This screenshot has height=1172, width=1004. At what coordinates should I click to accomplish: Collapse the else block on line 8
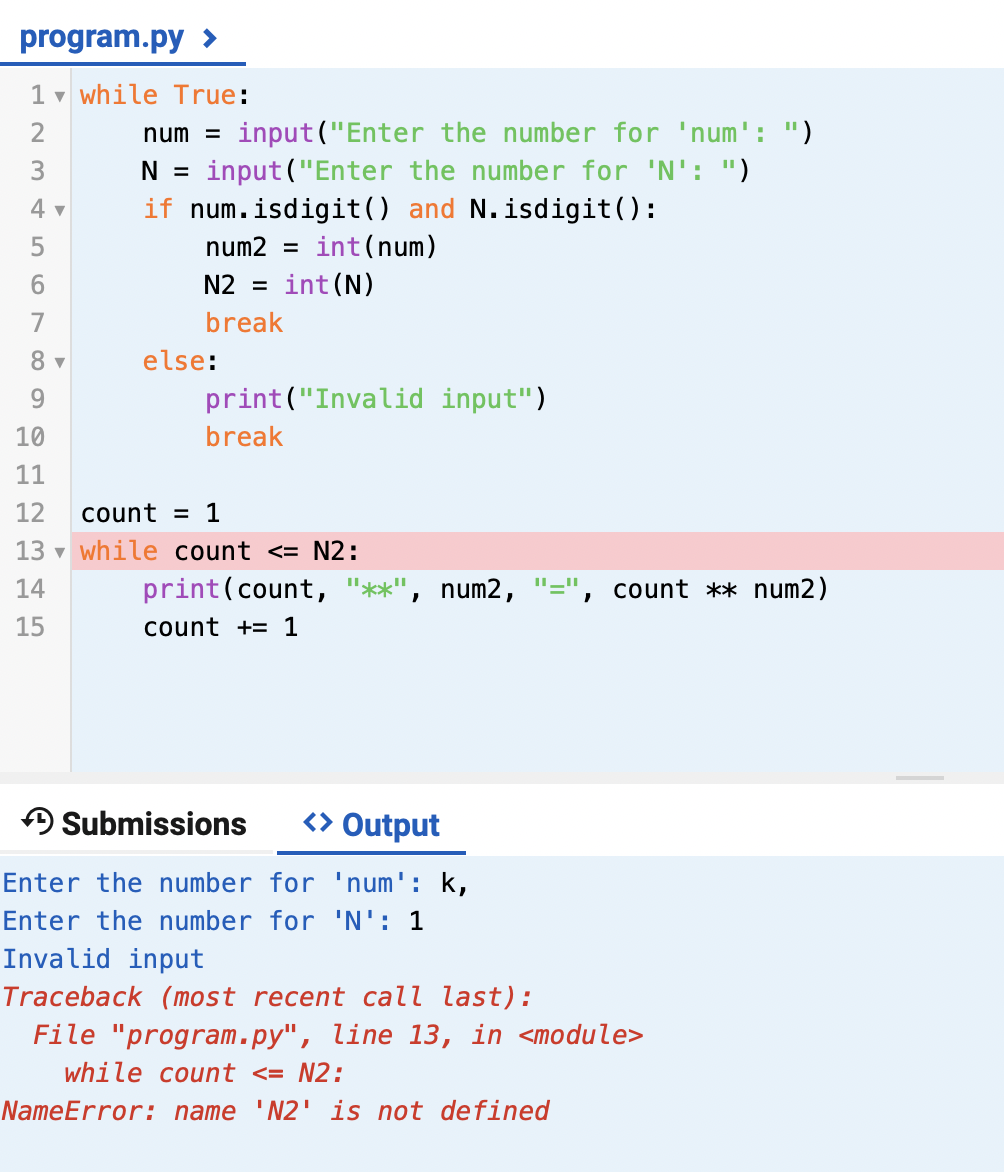click(58, 361)
